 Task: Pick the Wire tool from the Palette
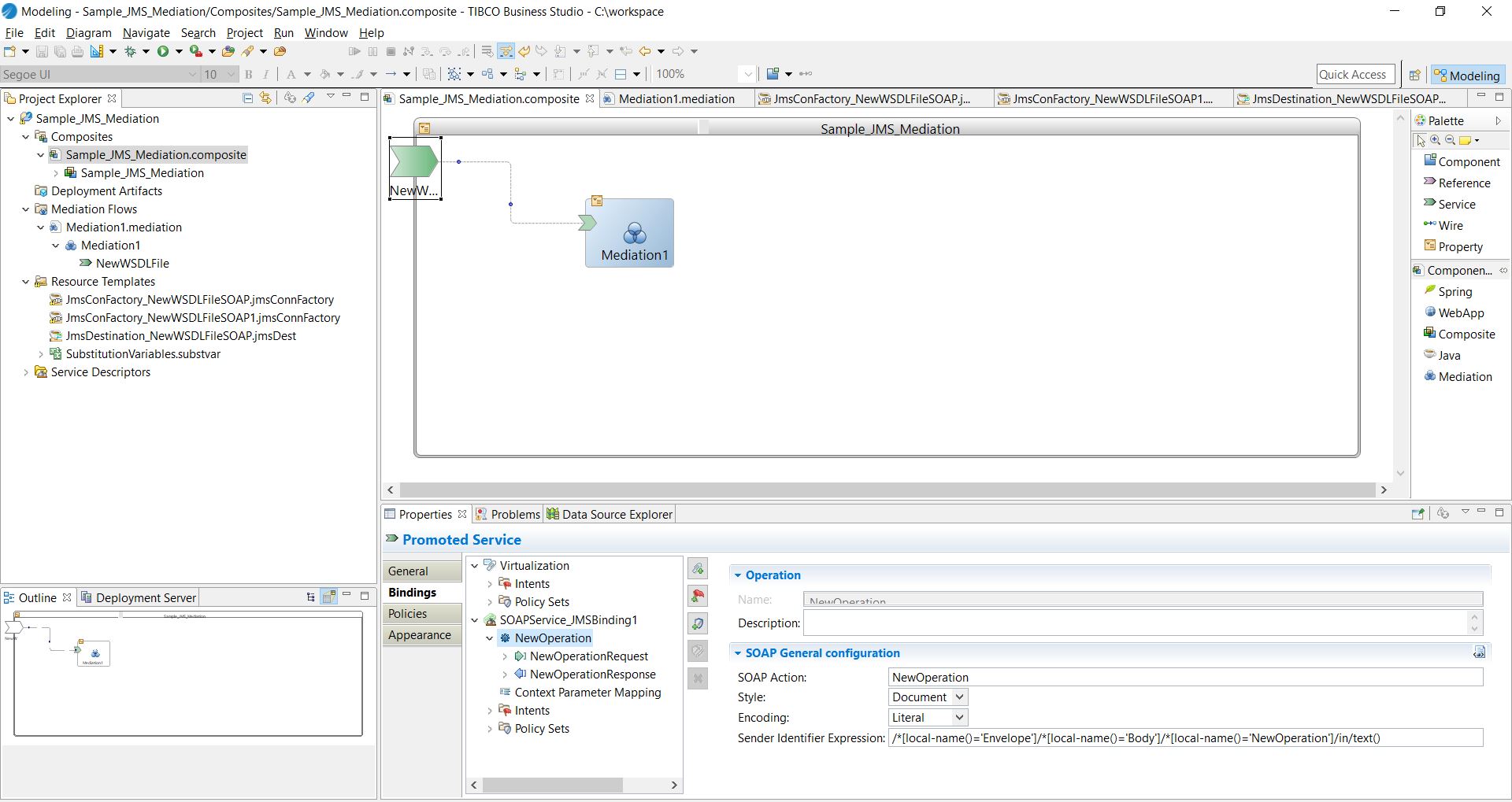1450,226
